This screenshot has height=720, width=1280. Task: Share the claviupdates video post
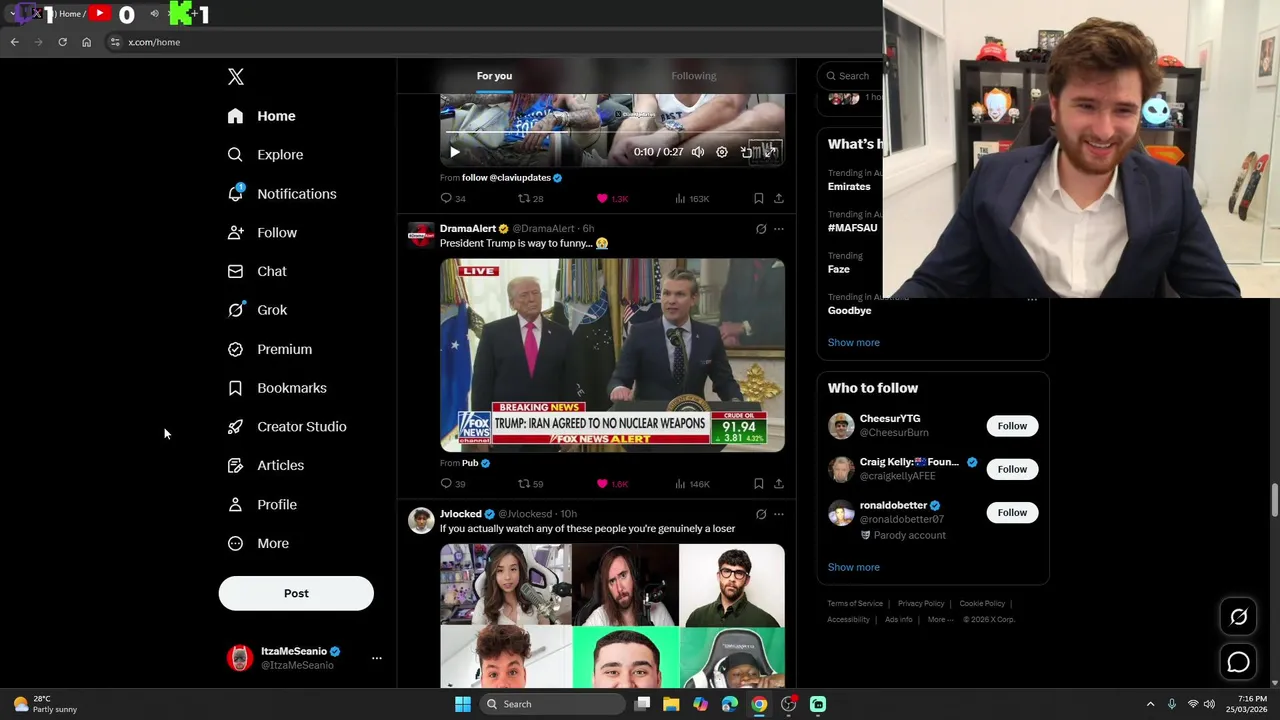pos(779,199)
